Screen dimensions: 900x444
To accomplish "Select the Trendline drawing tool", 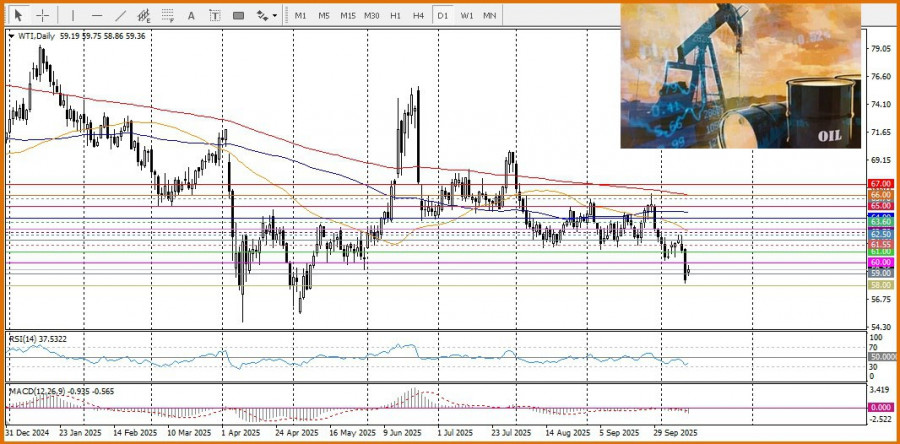I will [120, 15].
